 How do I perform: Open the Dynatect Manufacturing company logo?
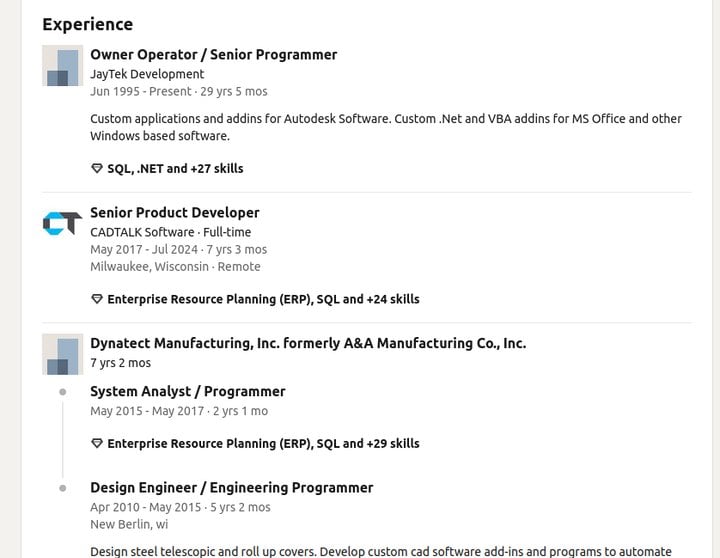click(62, 354)
